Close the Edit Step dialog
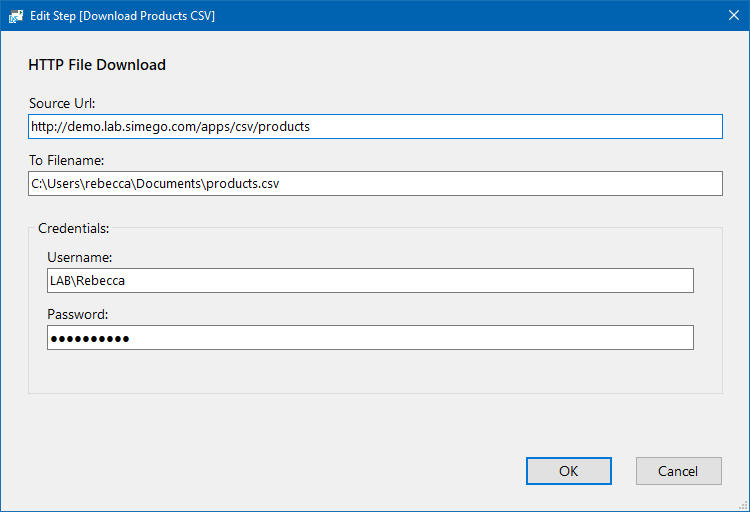This screenshot has height=512, width=750. tap(734, 15)
